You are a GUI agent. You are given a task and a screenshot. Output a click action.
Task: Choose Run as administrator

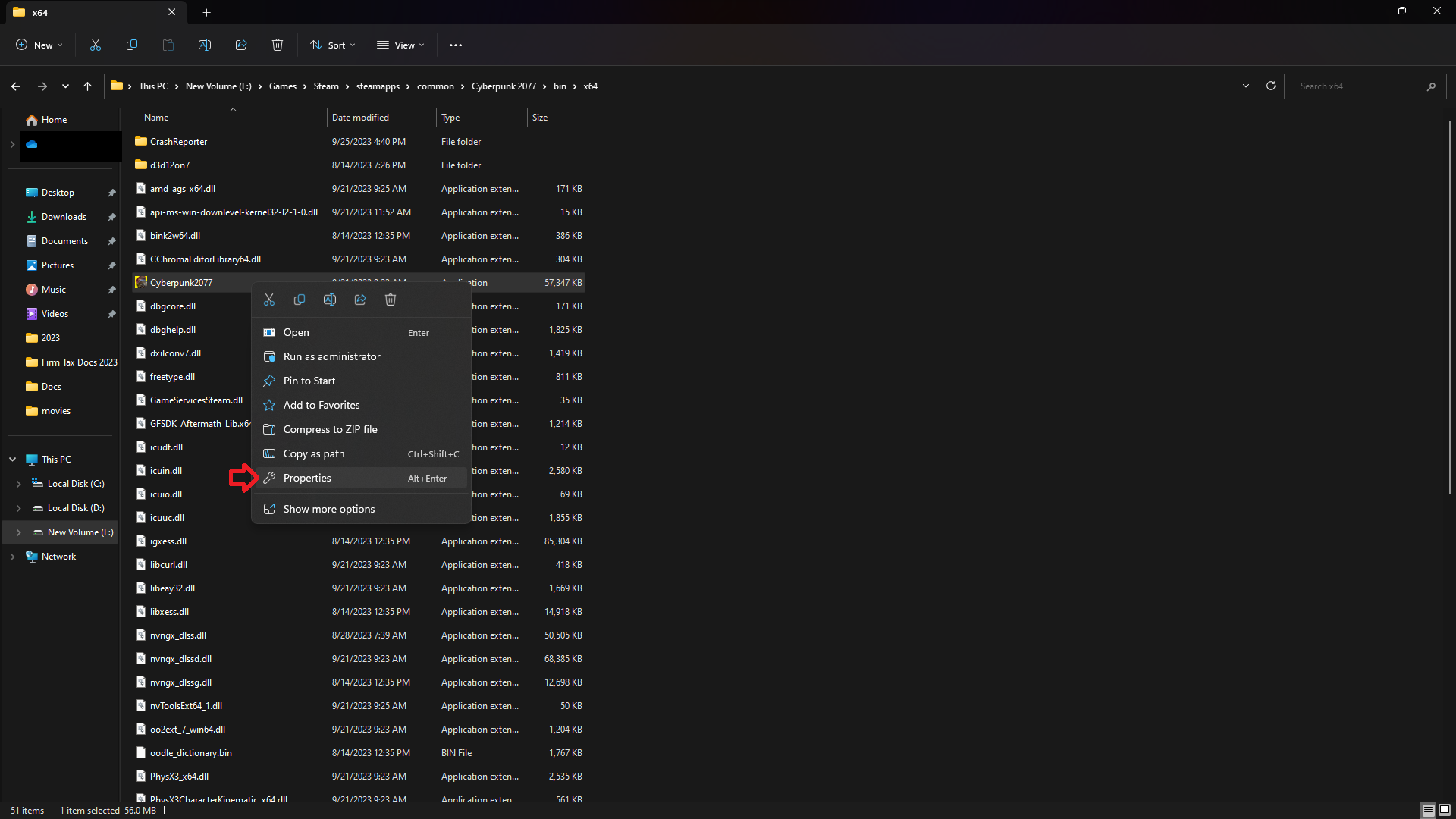[331, 356]
